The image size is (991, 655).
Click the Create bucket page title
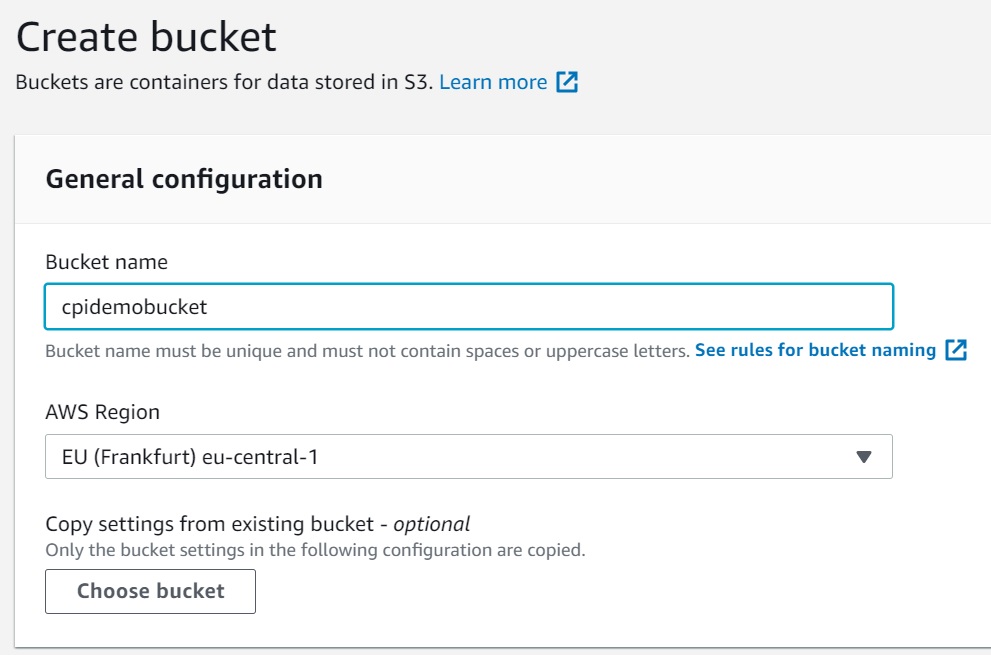[x=146, y=37]
